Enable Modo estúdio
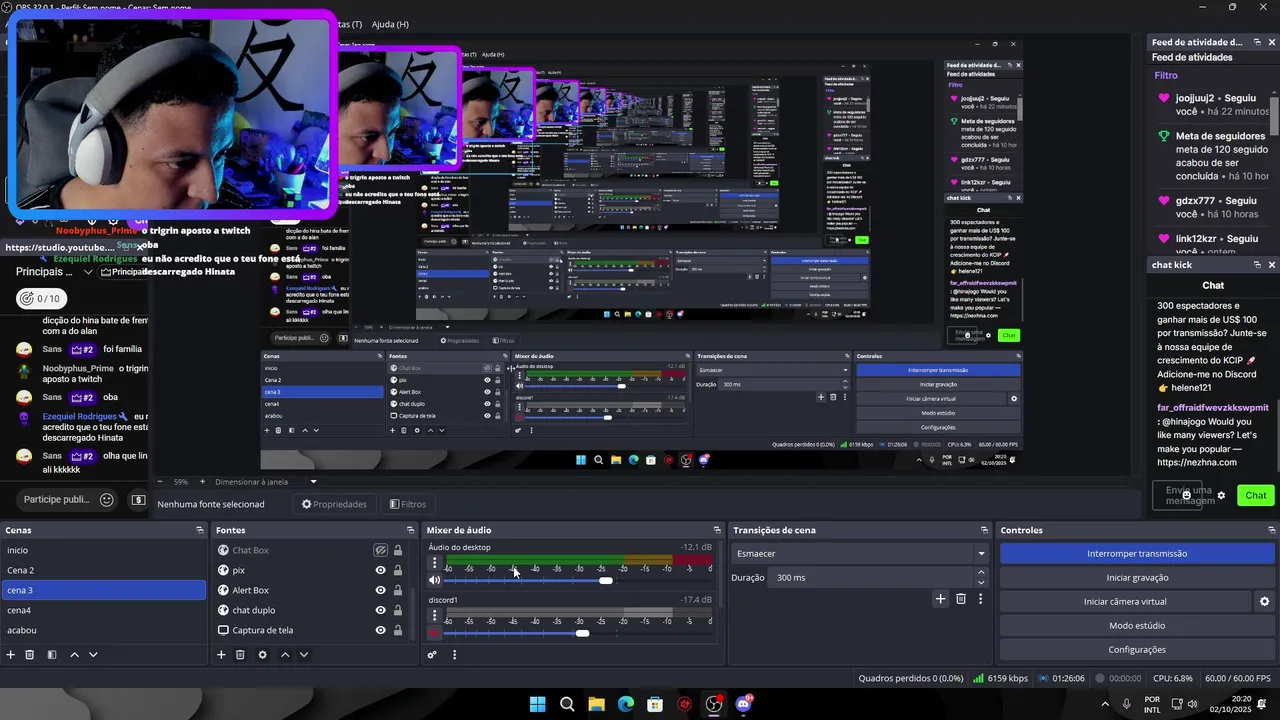 pyautogui.click(x=1137, y=626)
